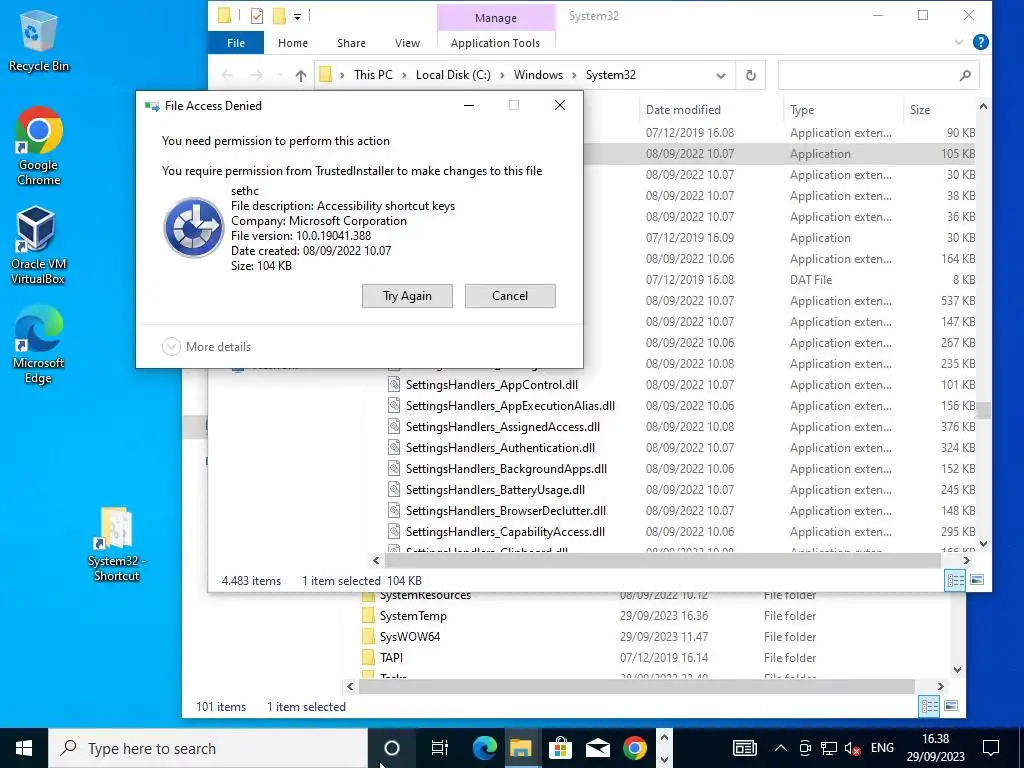This screenshot has width=1024, height=768.
Task: Expand the ribbon chevron
Action: pos(959,42)
